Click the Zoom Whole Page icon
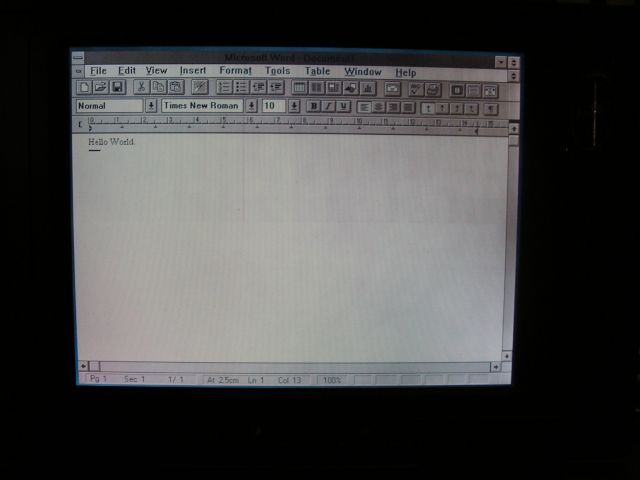Screen dimensions: 640x480 (457, 90)
